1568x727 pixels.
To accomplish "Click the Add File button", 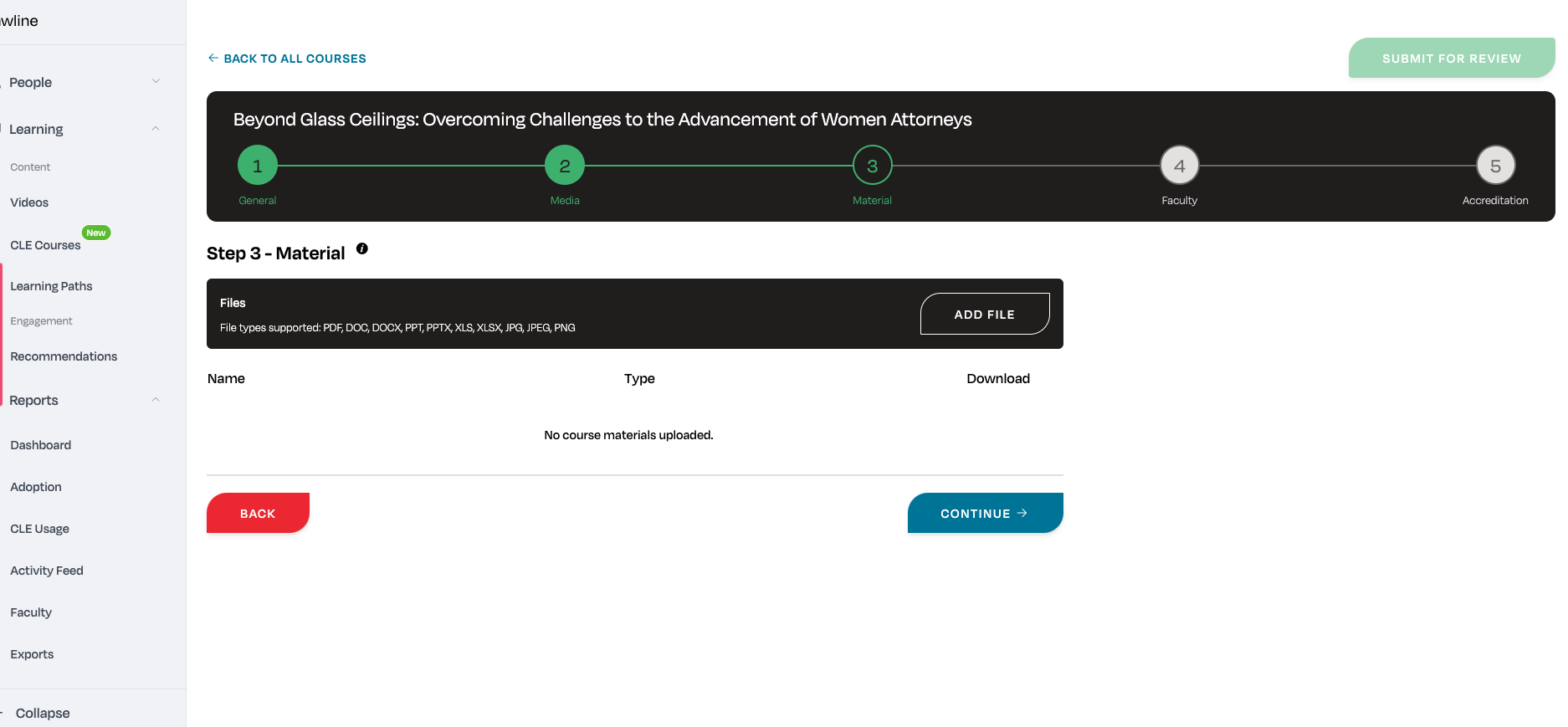I will pos(985,314).
